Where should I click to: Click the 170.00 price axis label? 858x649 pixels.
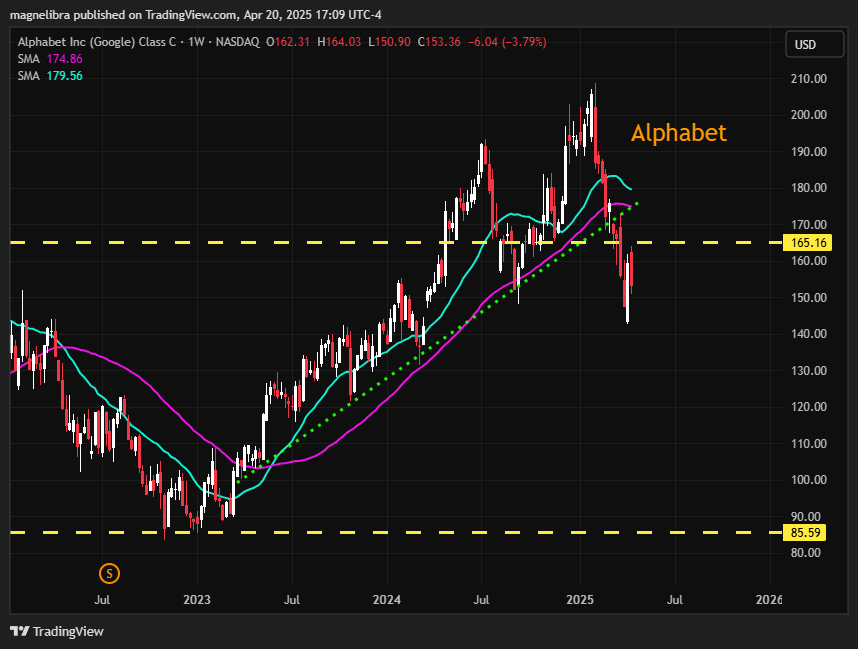[809, 224]
